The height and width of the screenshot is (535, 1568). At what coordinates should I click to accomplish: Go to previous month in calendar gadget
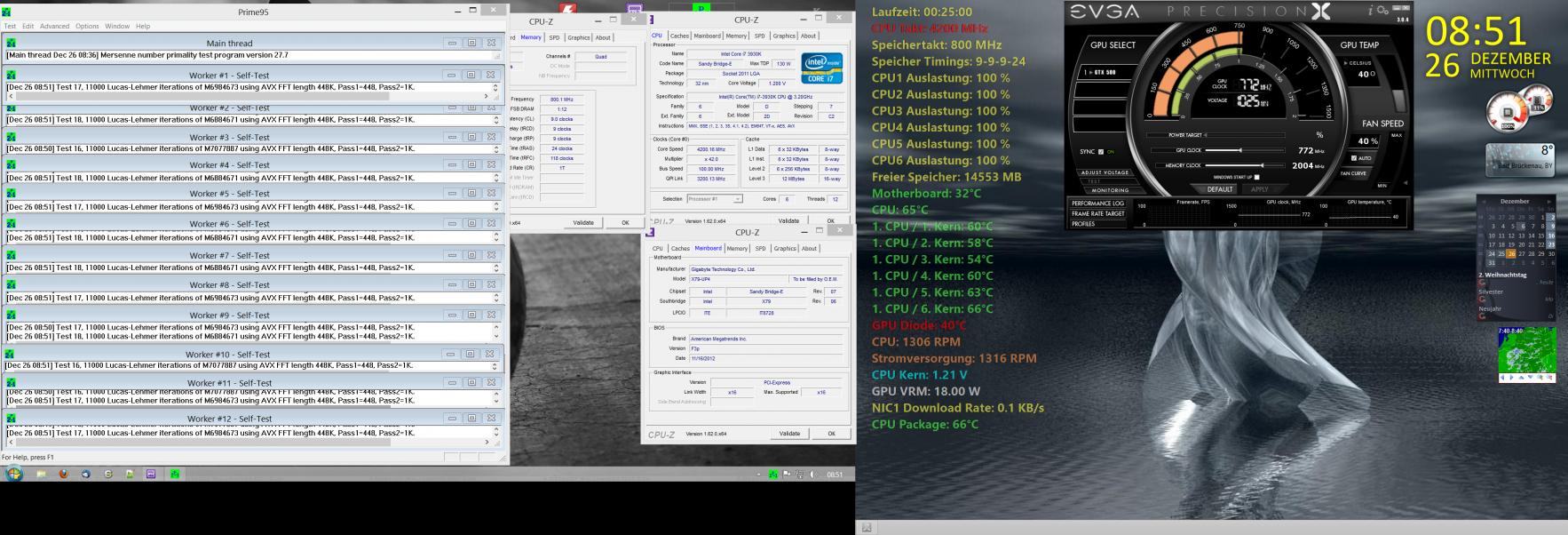click(x=1484, y=202)
